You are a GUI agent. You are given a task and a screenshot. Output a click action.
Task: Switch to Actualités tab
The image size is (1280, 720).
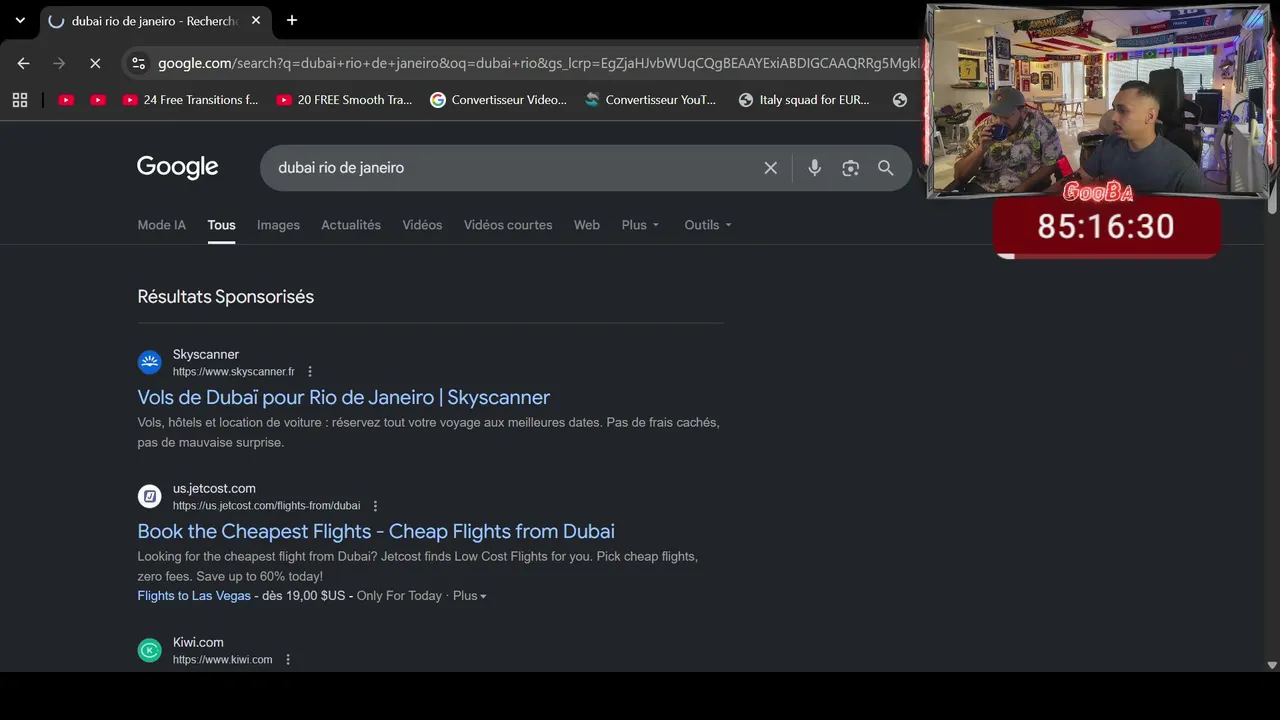(351, 225)
